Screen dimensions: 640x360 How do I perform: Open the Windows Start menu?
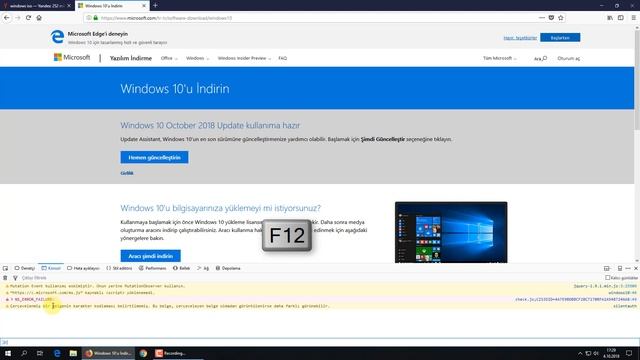pyautogui.click(x=8, y=353)
